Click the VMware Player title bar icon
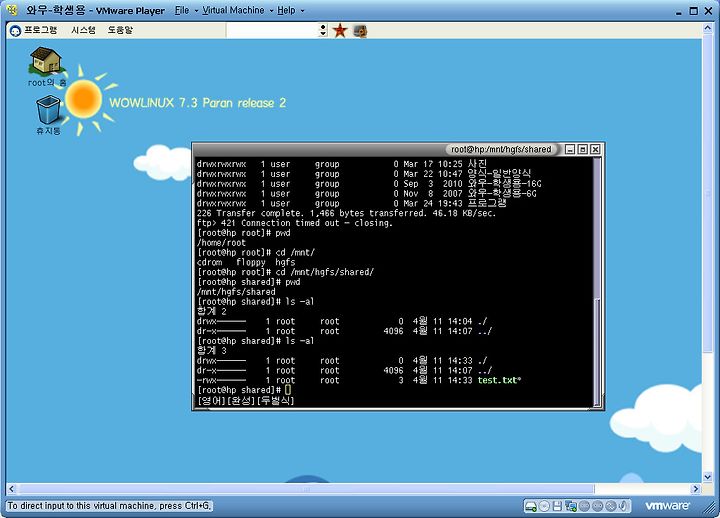The image size is (720, 518). pos(13,10)
